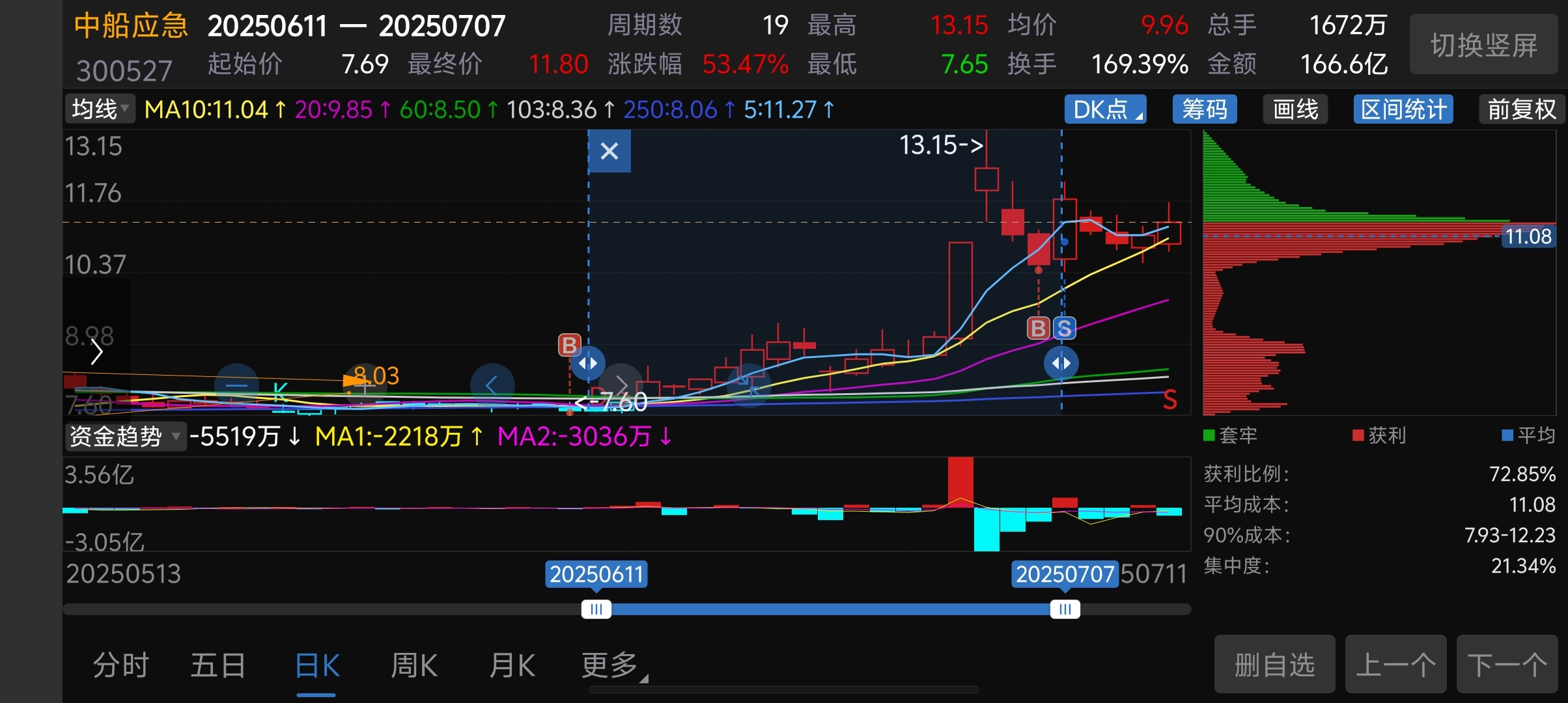The height and width of the screenshot is (703, 1568).
Task: Click the left range drag handle on chart
Action: (x=588, y=363)
